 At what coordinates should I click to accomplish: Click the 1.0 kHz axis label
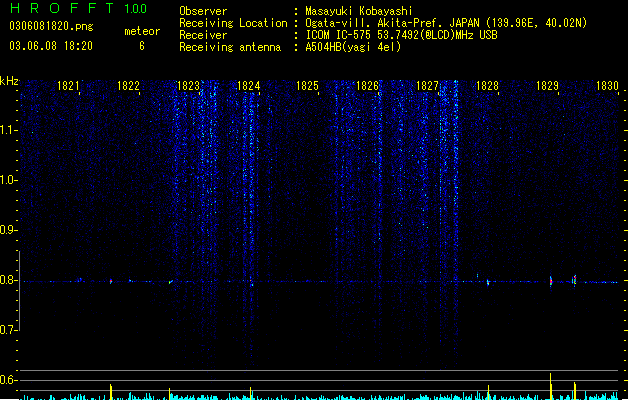[8, 180]
